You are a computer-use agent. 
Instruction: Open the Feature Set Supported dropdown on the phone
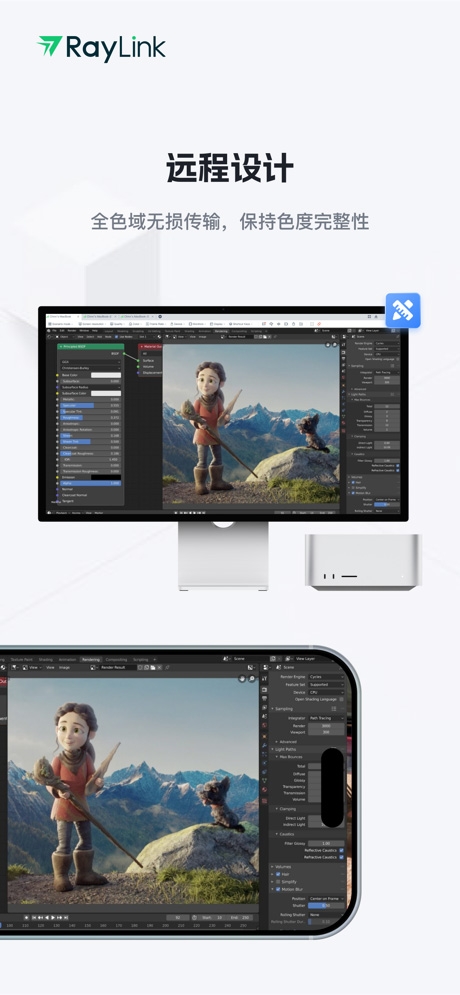(326, 685)
